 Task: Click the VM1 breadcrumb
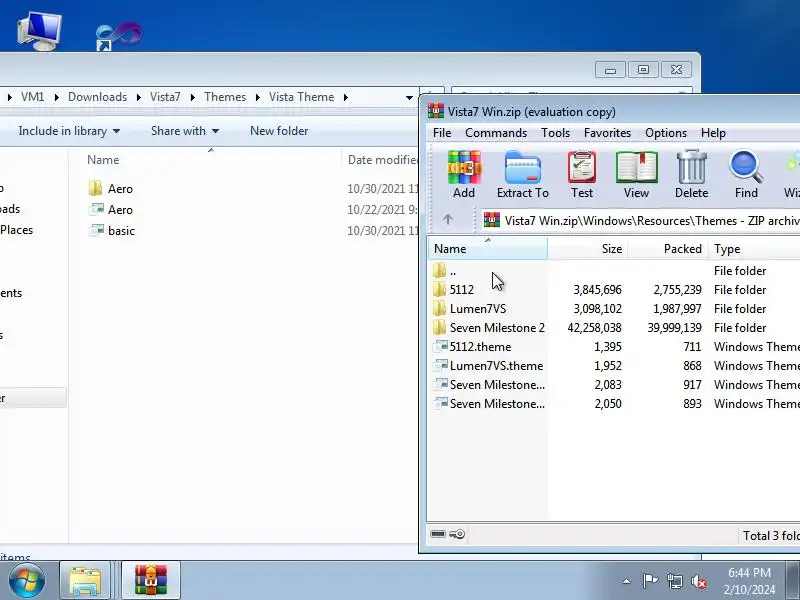[32, 97]
